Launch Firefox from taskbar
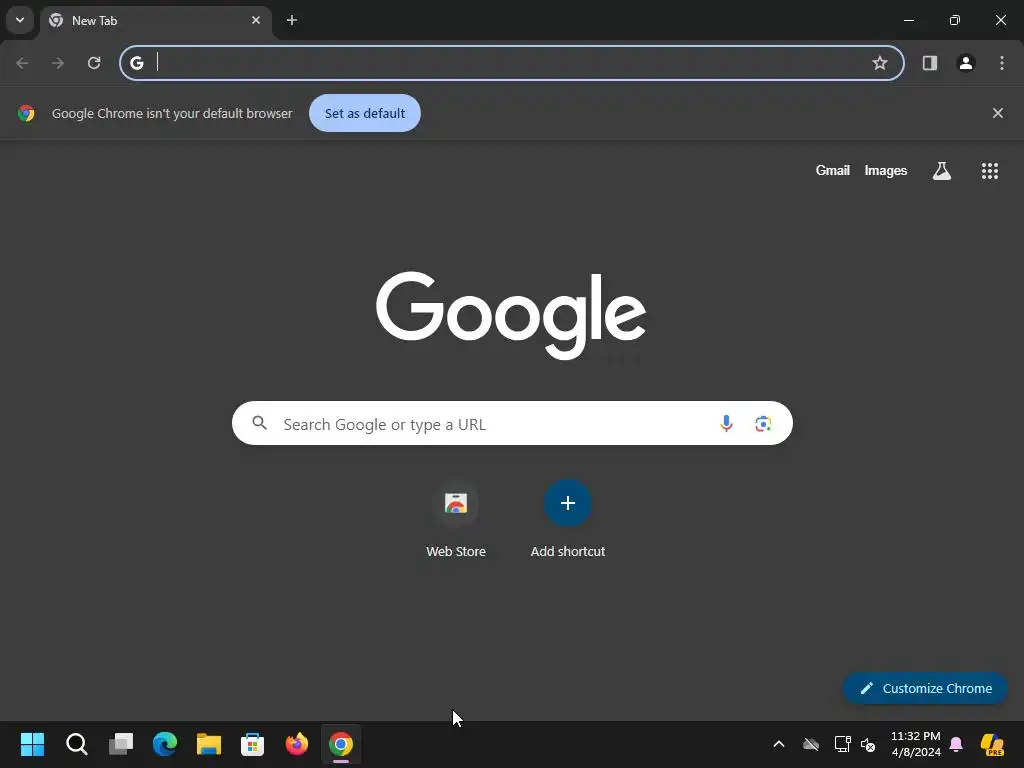Image resolution: width=1024 pixels, height=768 pixels. click(x=296, y=744)
